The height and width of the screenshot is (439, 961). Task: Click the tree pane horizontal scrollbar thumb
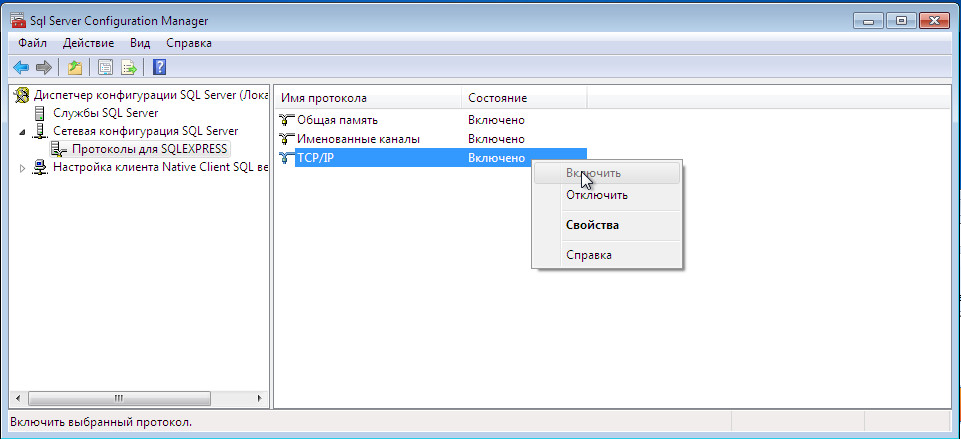[x=120, y=399]
